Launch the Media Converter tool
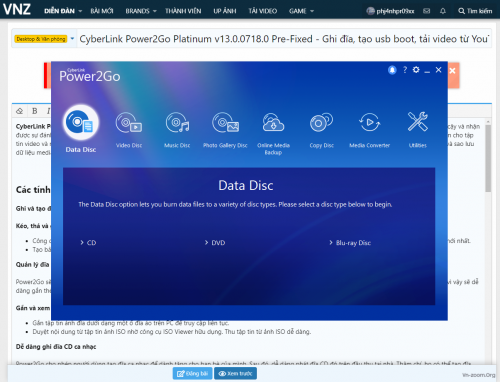This screenshot has height=382, width=500. tap(369, 123)
